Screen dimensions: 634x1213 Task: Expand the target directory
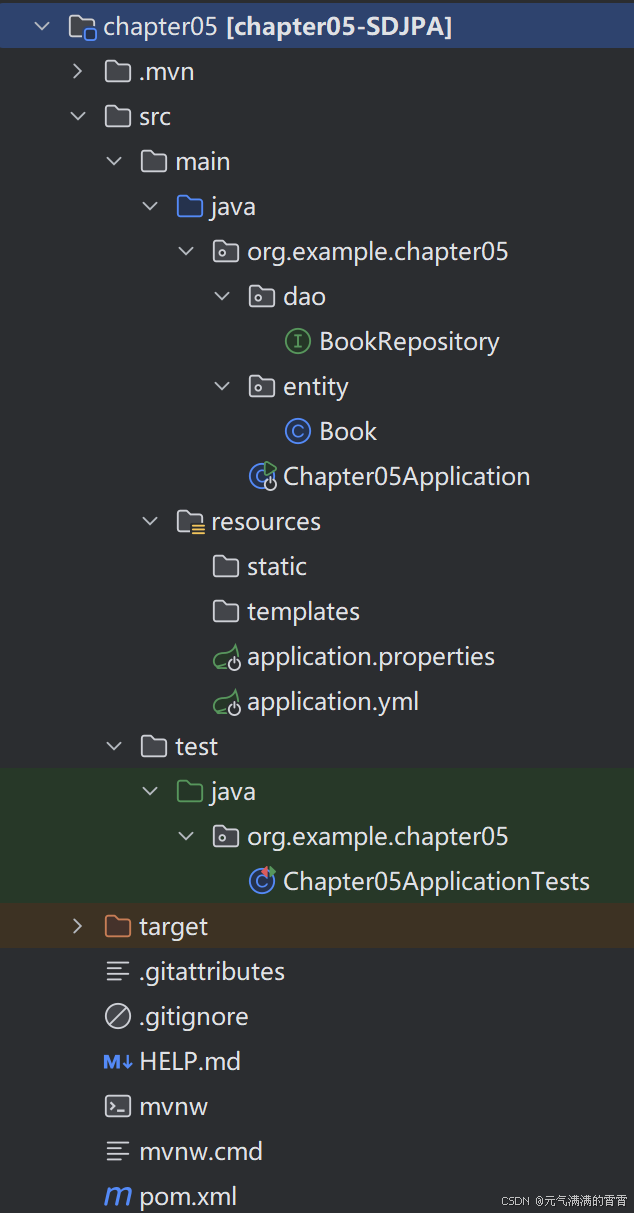[x=78, y=926]
